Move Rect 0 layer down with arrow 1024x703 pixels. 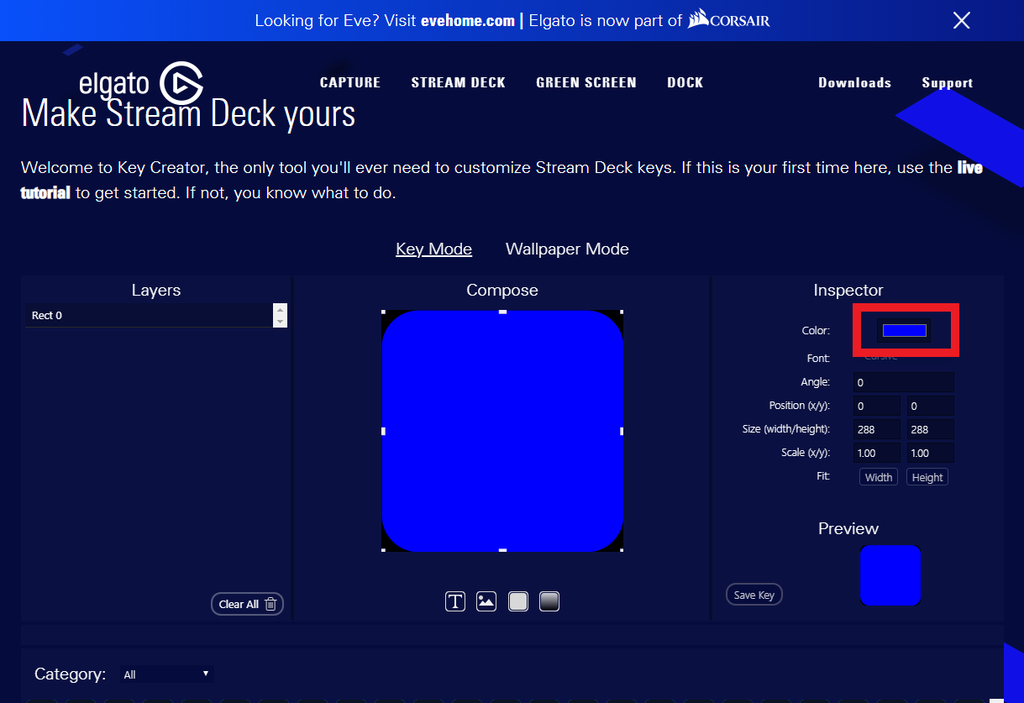[280, 321]
